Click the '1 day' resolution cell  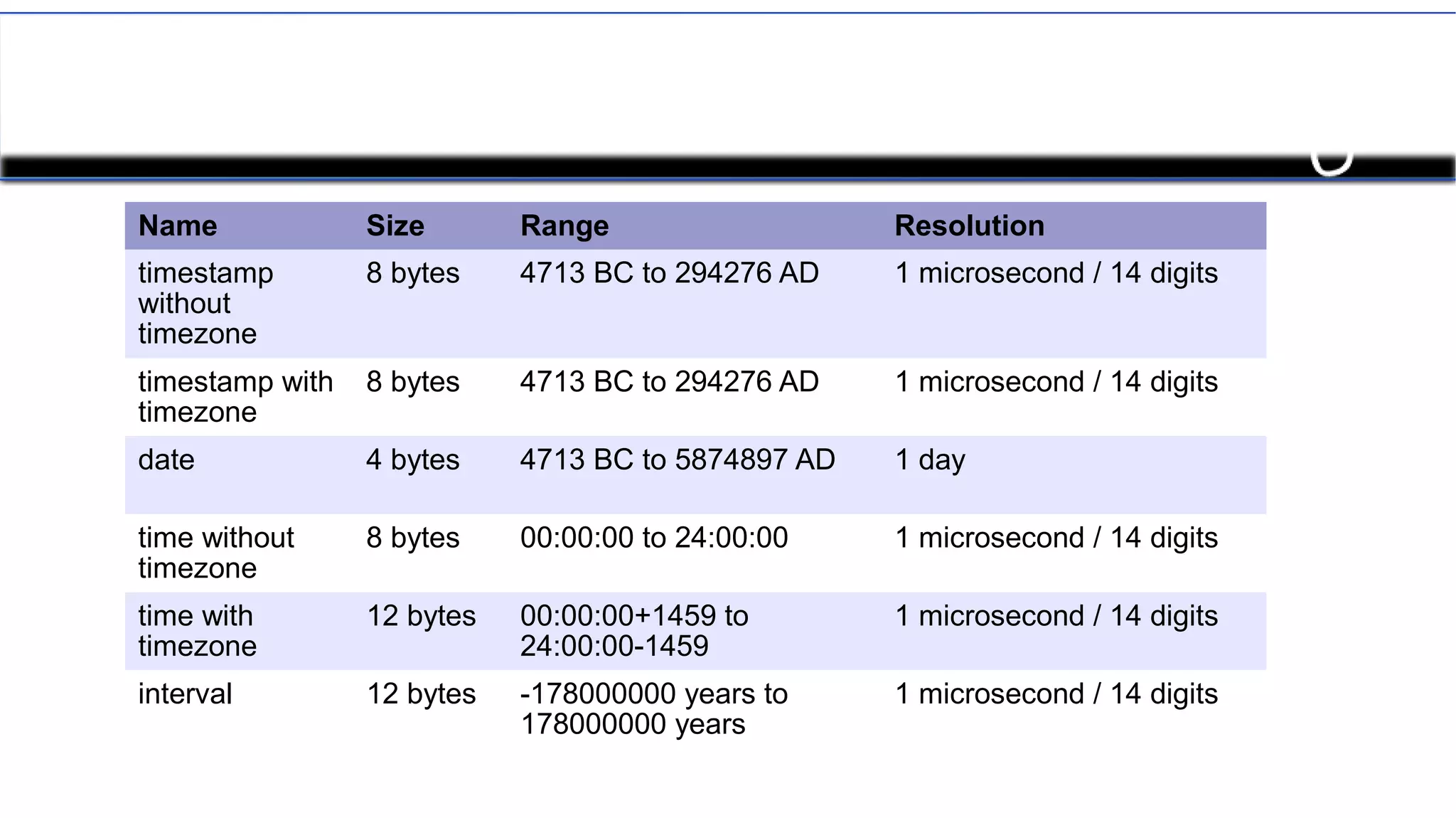[930, 460]
